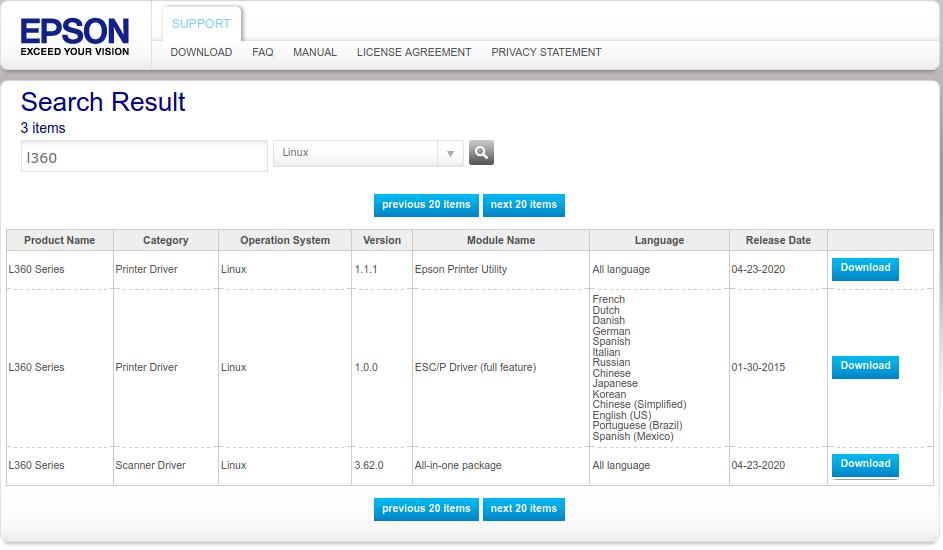Open the SUPPORT tab
Viewport: 943px width, 550px height.
(201, 23)
